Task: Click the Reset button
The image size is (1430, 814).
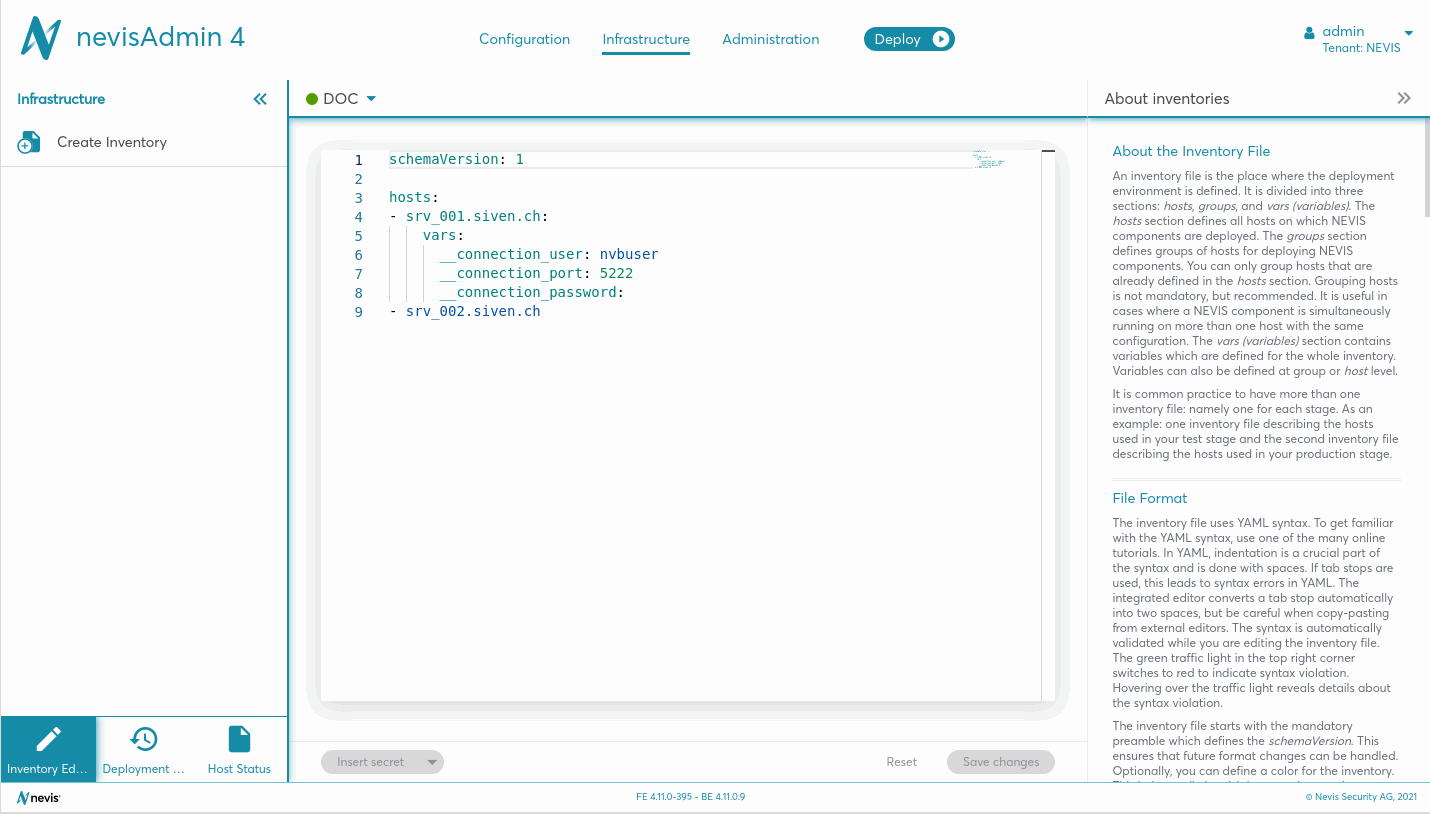Action: coord(901,762)
